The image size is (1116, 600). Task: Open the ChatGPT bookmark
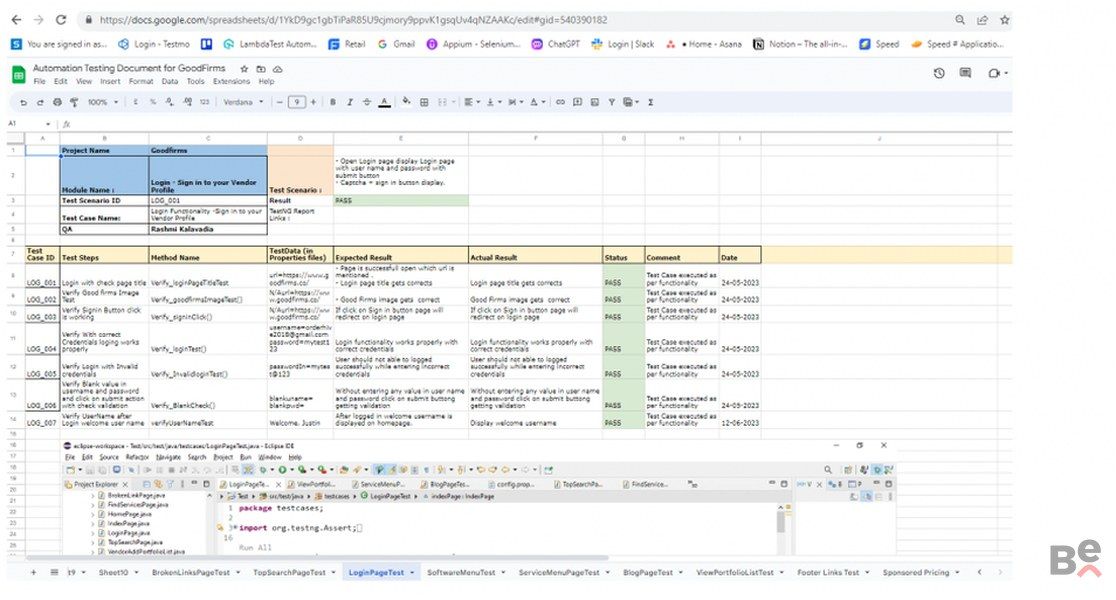click(556, 44)
